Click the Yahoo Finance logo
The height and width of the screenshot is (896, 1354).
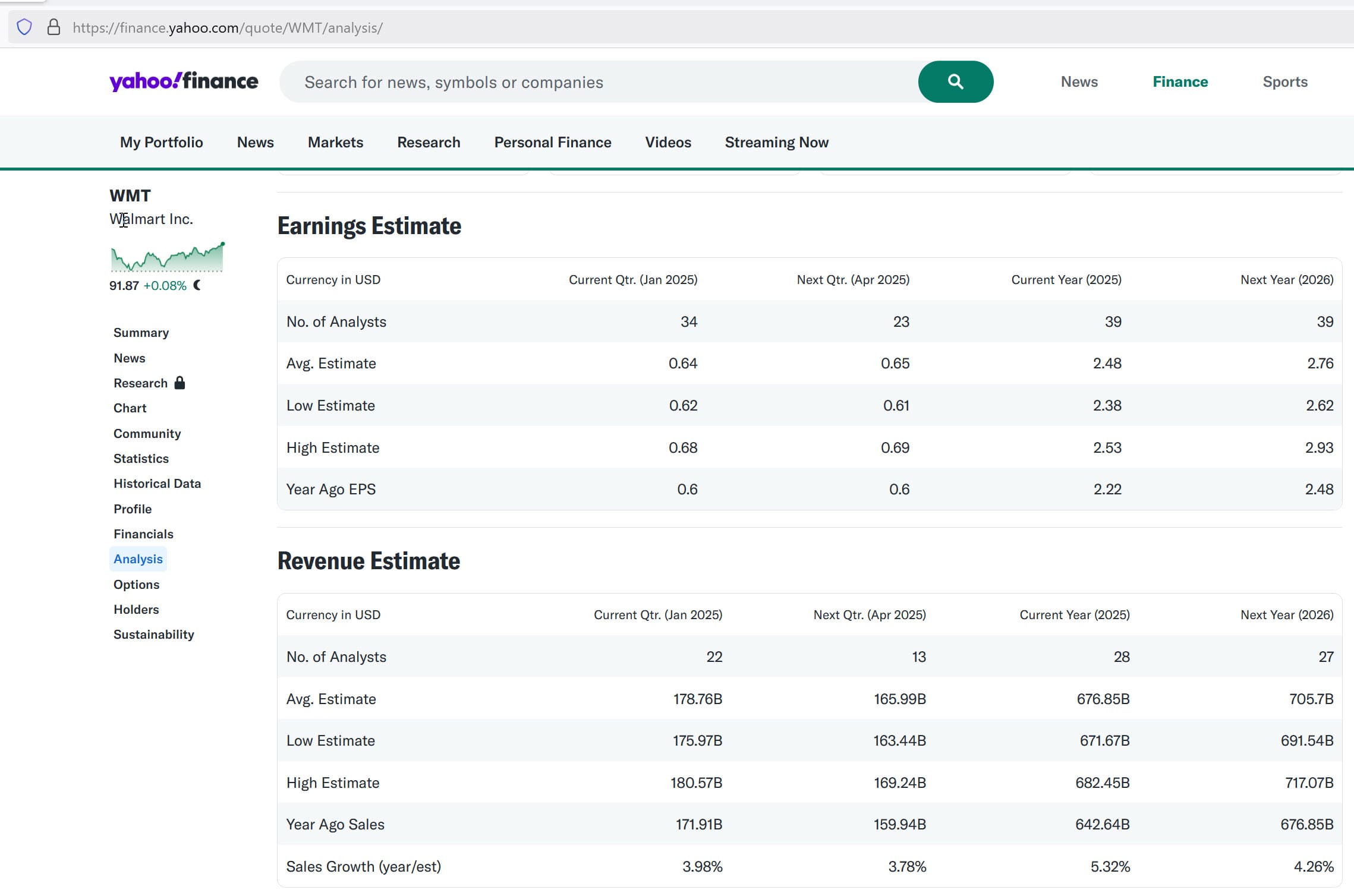click(184, 81)
